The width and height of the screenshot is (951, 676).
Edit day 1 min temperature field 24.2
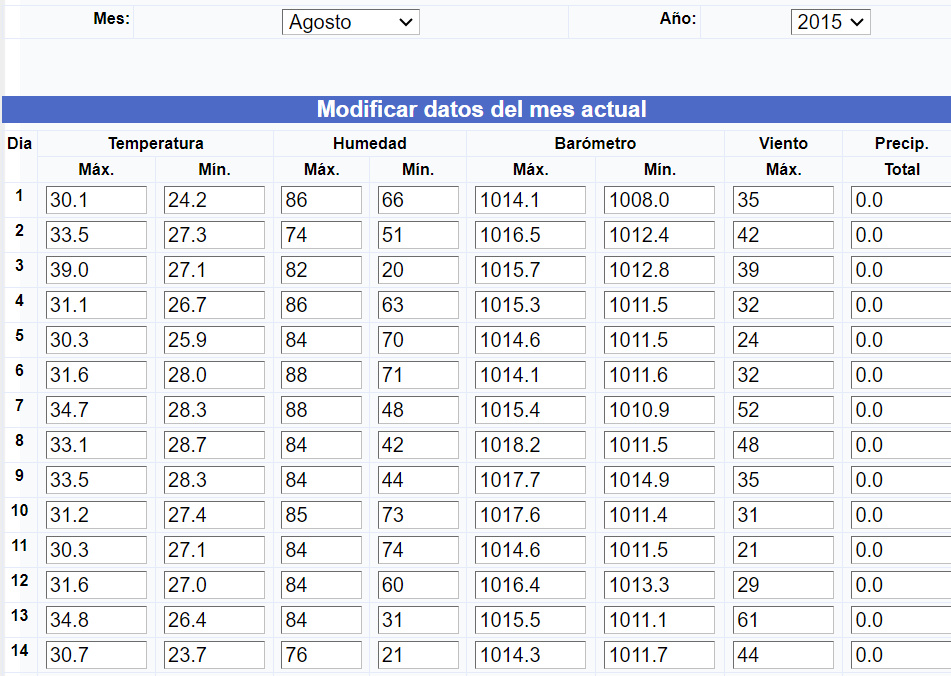[x=214, y=200]
